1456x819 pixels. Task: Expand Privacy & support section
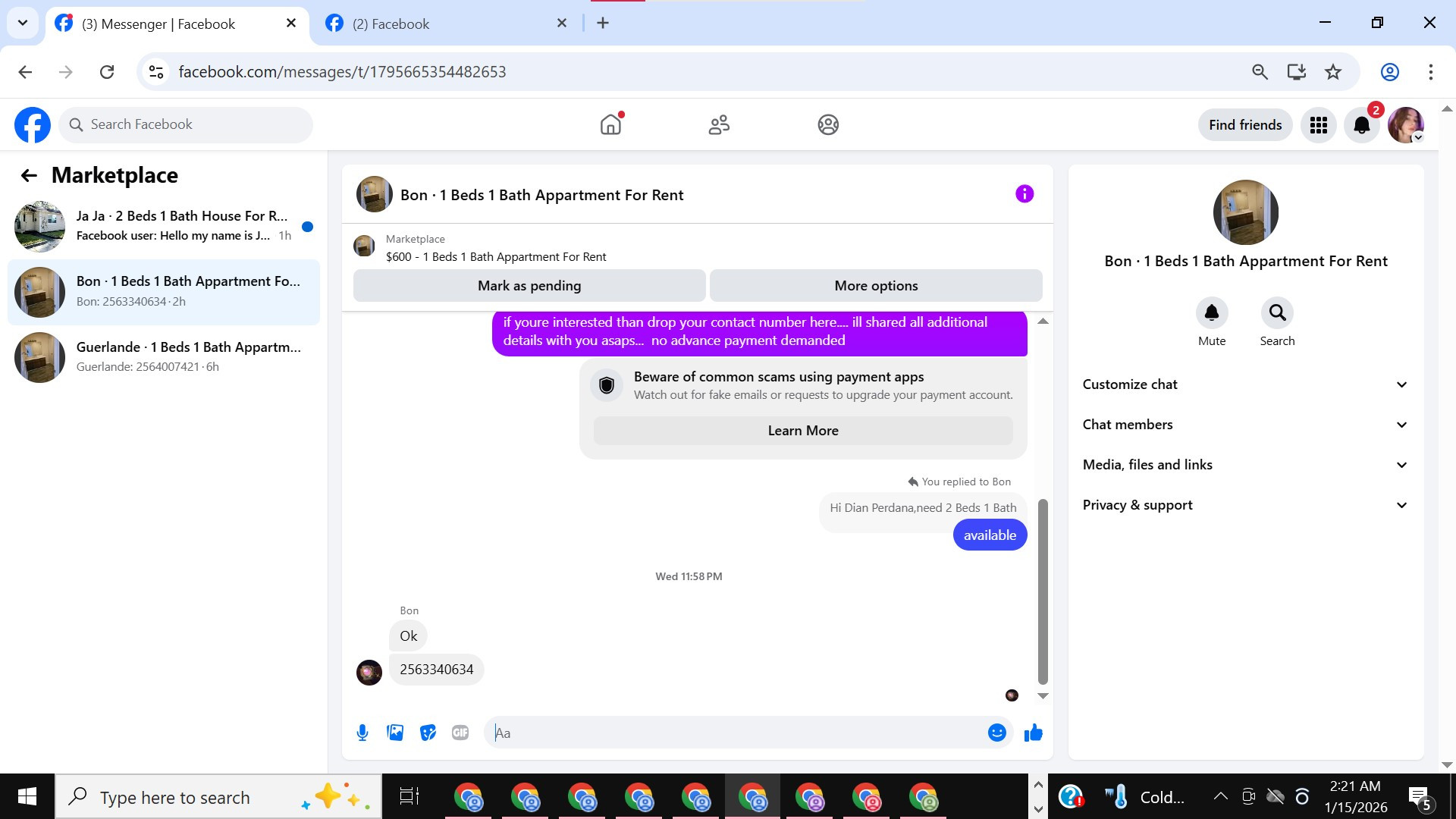coord(1245,505)
